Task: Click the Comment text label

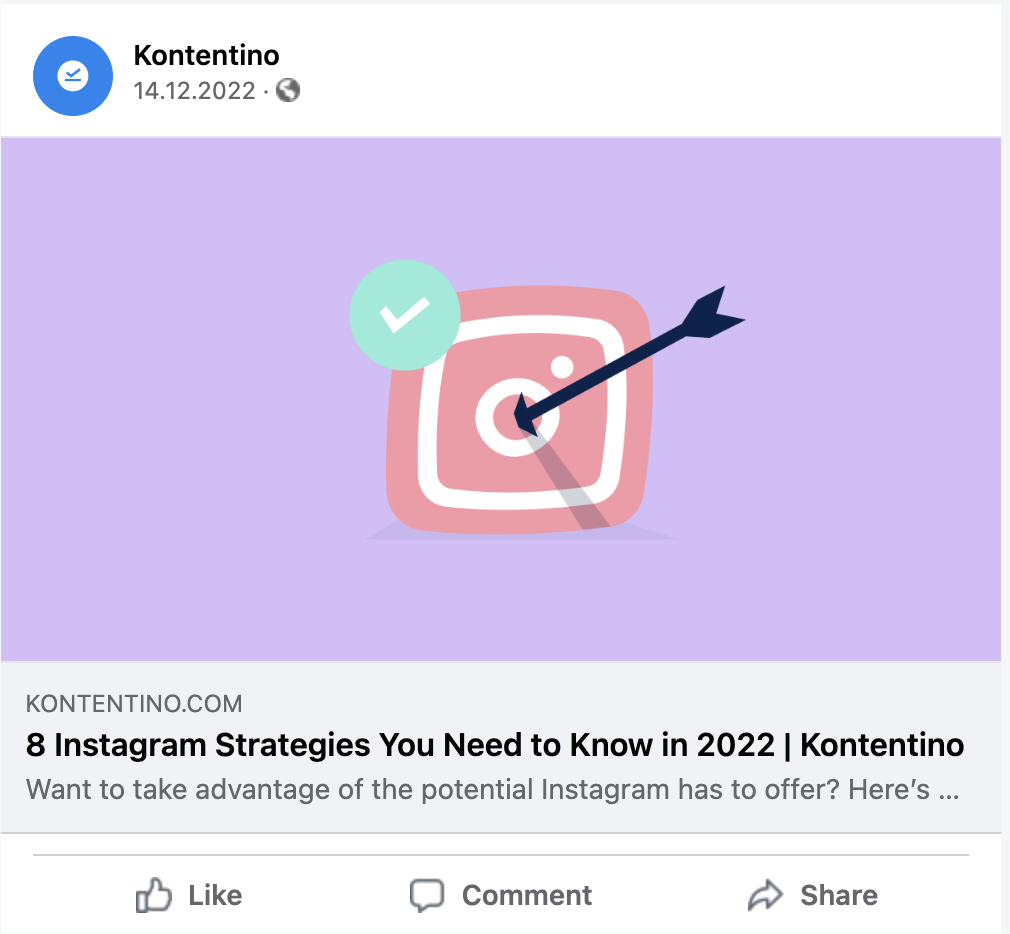Action: (527, 895)
